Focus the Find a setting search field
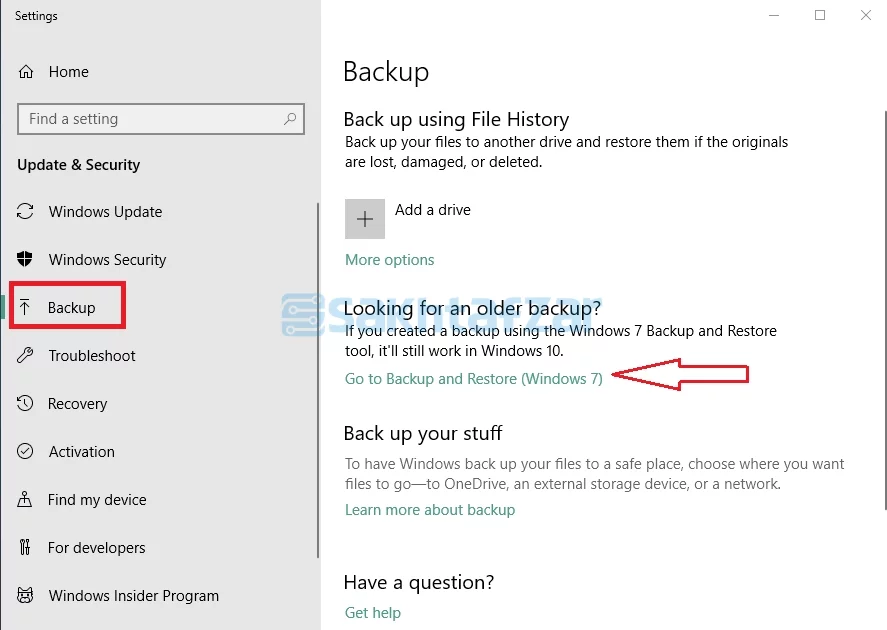 (x=150, y=119)
